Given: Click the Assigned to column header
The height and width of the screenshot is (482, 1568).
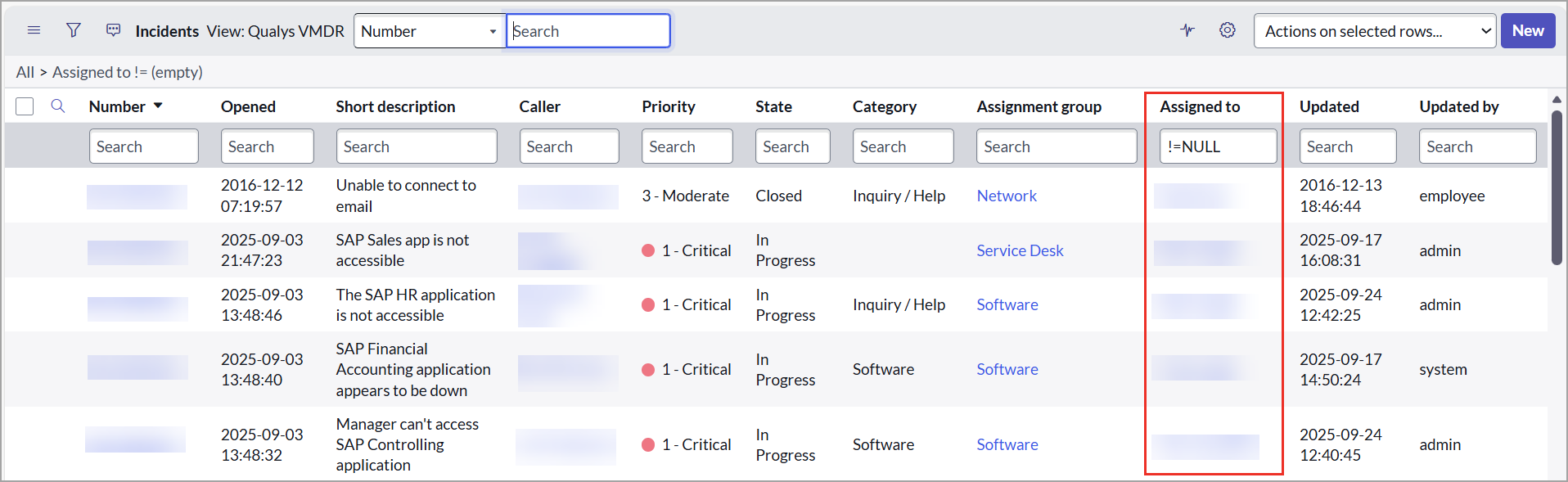Looking at the screenshot, I should (x=1199, y=106).
